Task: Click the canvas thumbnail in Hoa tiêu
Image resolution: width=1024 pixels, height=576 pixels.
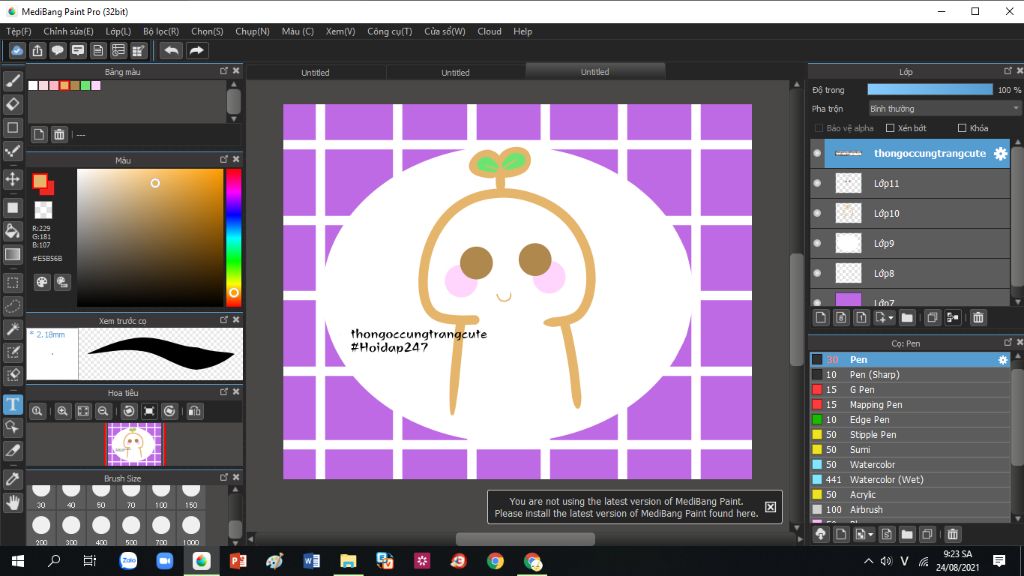Action: 135,444
